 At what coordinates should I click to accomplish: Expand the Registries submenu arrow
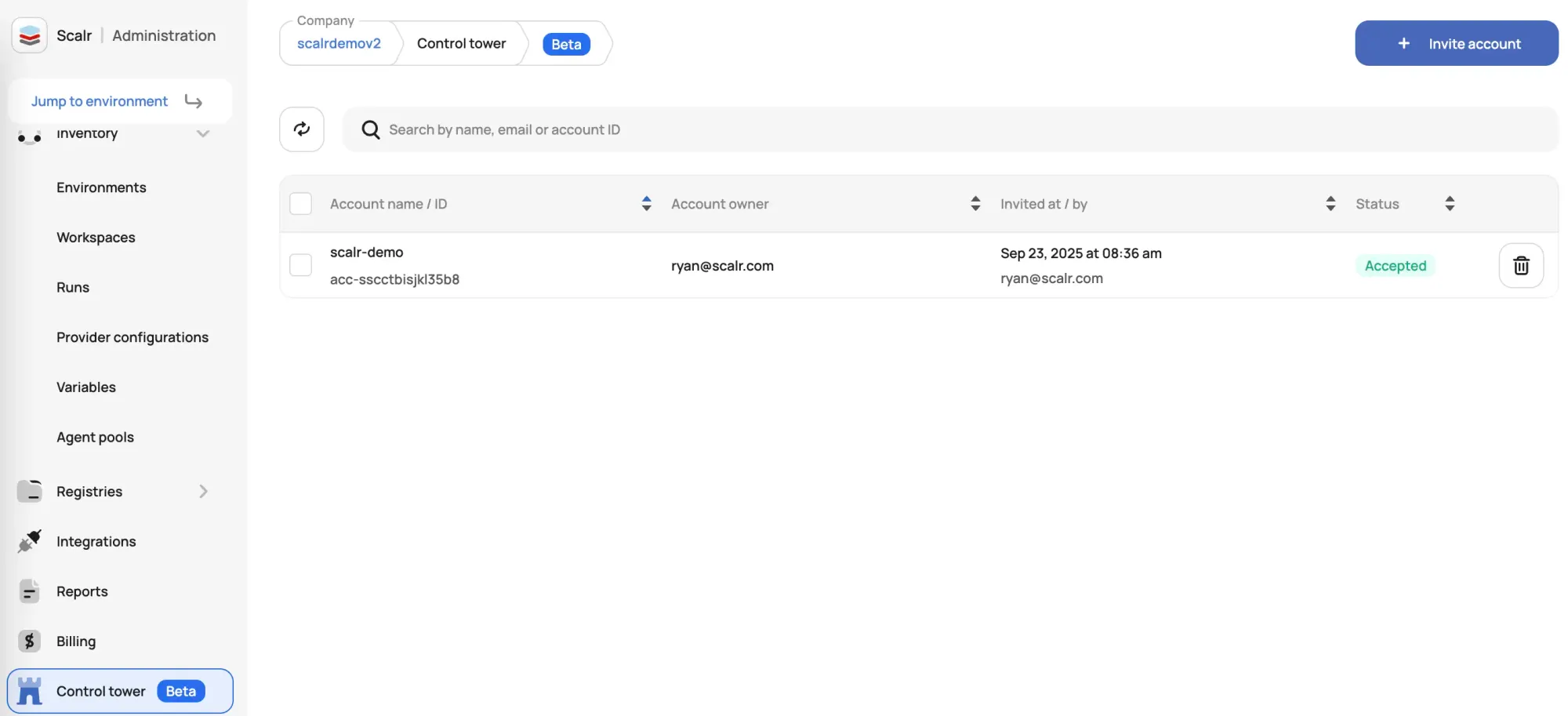[x=203, y=492]
